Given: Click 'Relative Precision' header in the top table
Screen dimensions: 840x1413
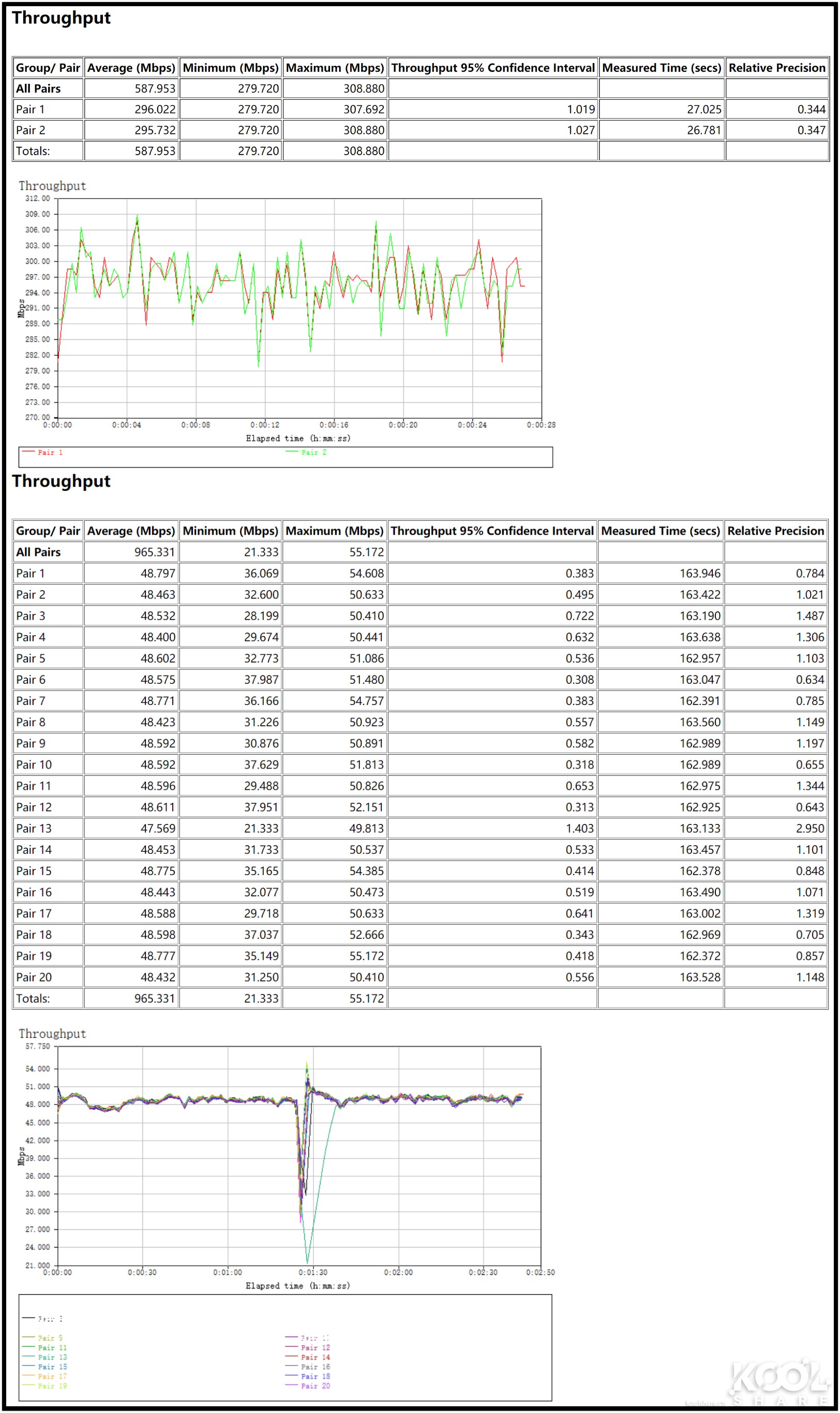Looking at the screenshot, I should point(776,68).
